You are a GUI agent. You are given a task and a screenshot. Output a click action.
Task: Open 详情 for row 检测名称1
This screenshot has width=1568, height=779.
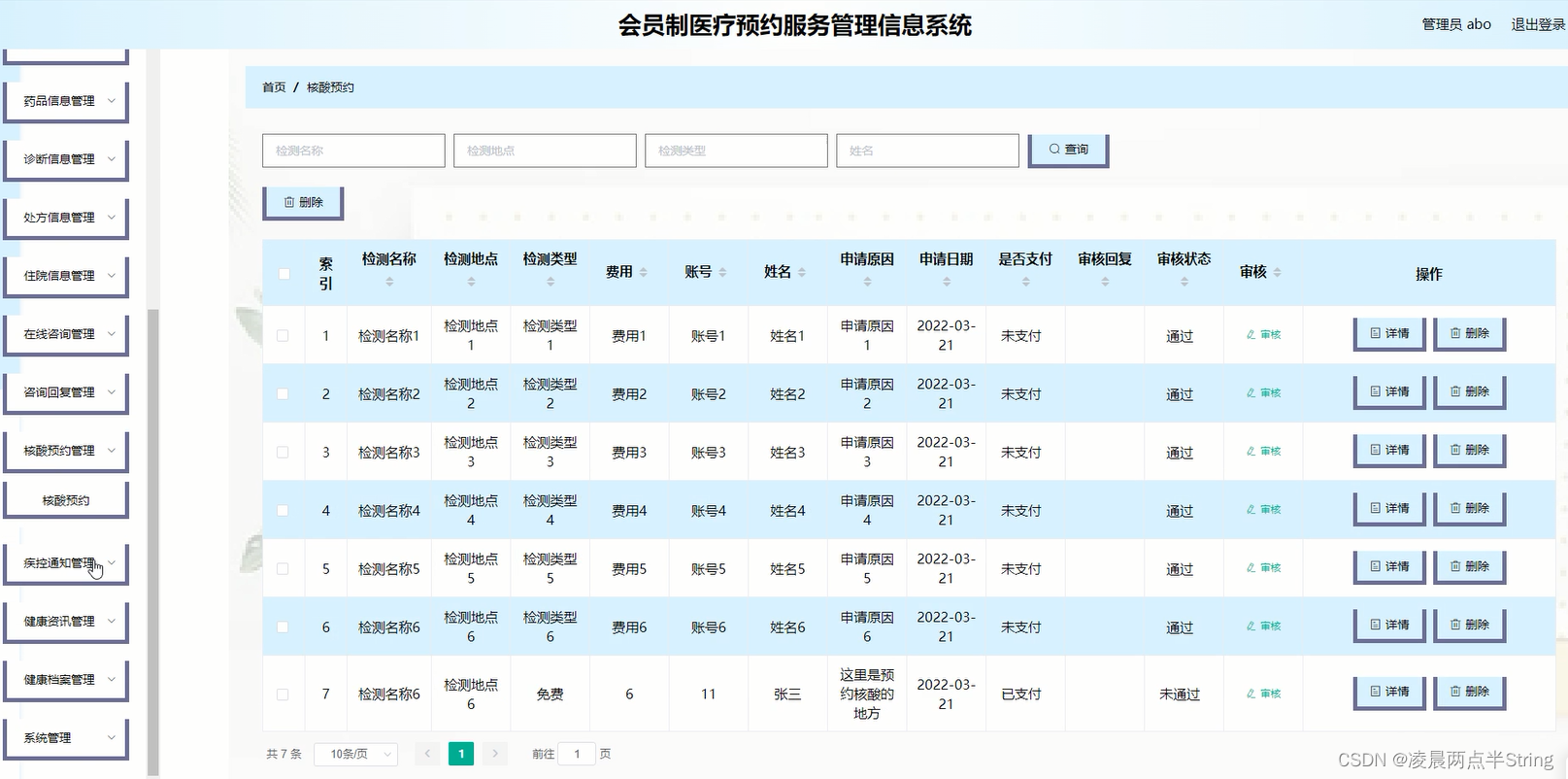pos(1389,334)
